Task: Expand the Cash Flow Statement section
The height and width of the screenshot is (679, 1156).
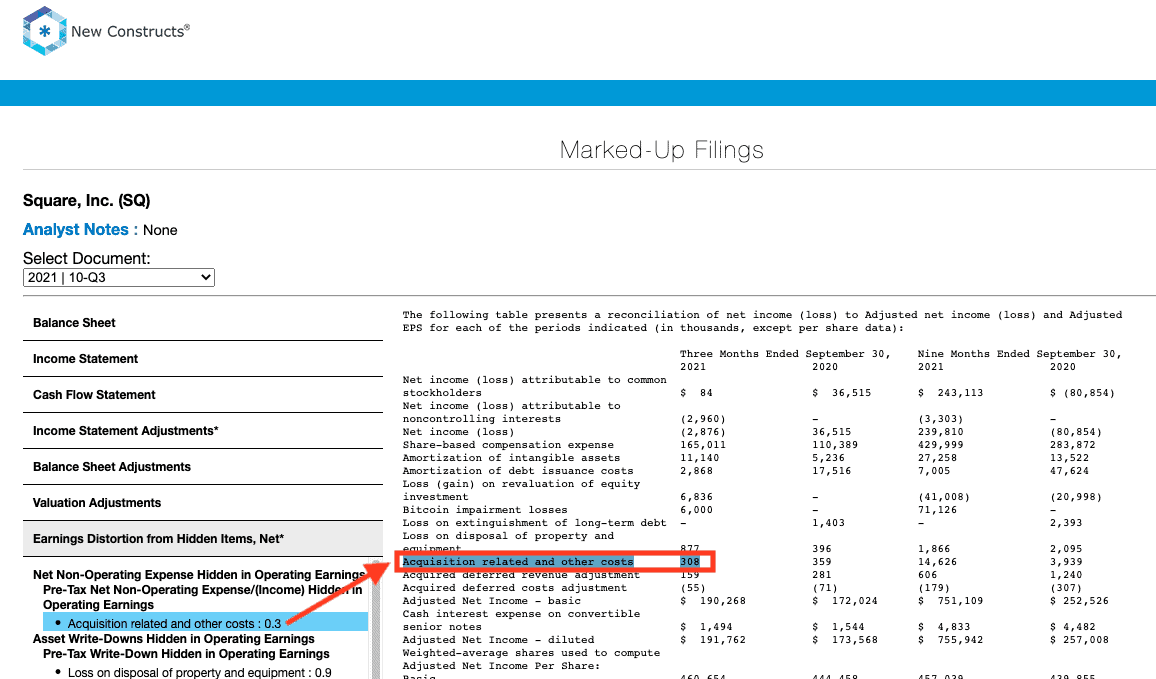Action: point(203,395)
